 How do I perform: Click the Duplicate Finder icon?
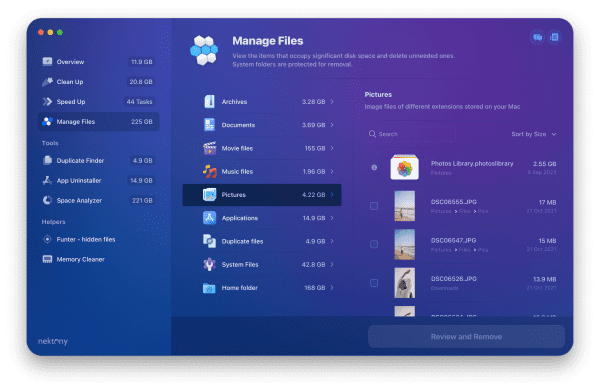click(47, 160)
